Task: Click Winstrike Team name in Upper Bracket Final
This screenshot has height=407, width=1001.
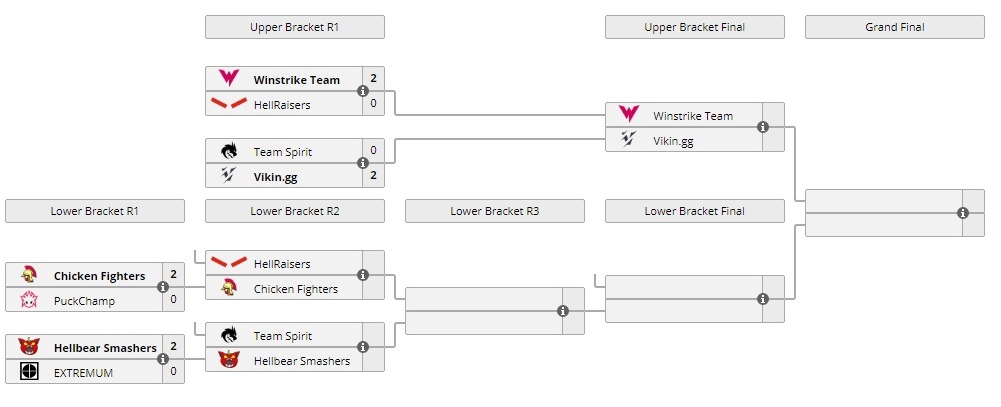Action: point(693,116)
